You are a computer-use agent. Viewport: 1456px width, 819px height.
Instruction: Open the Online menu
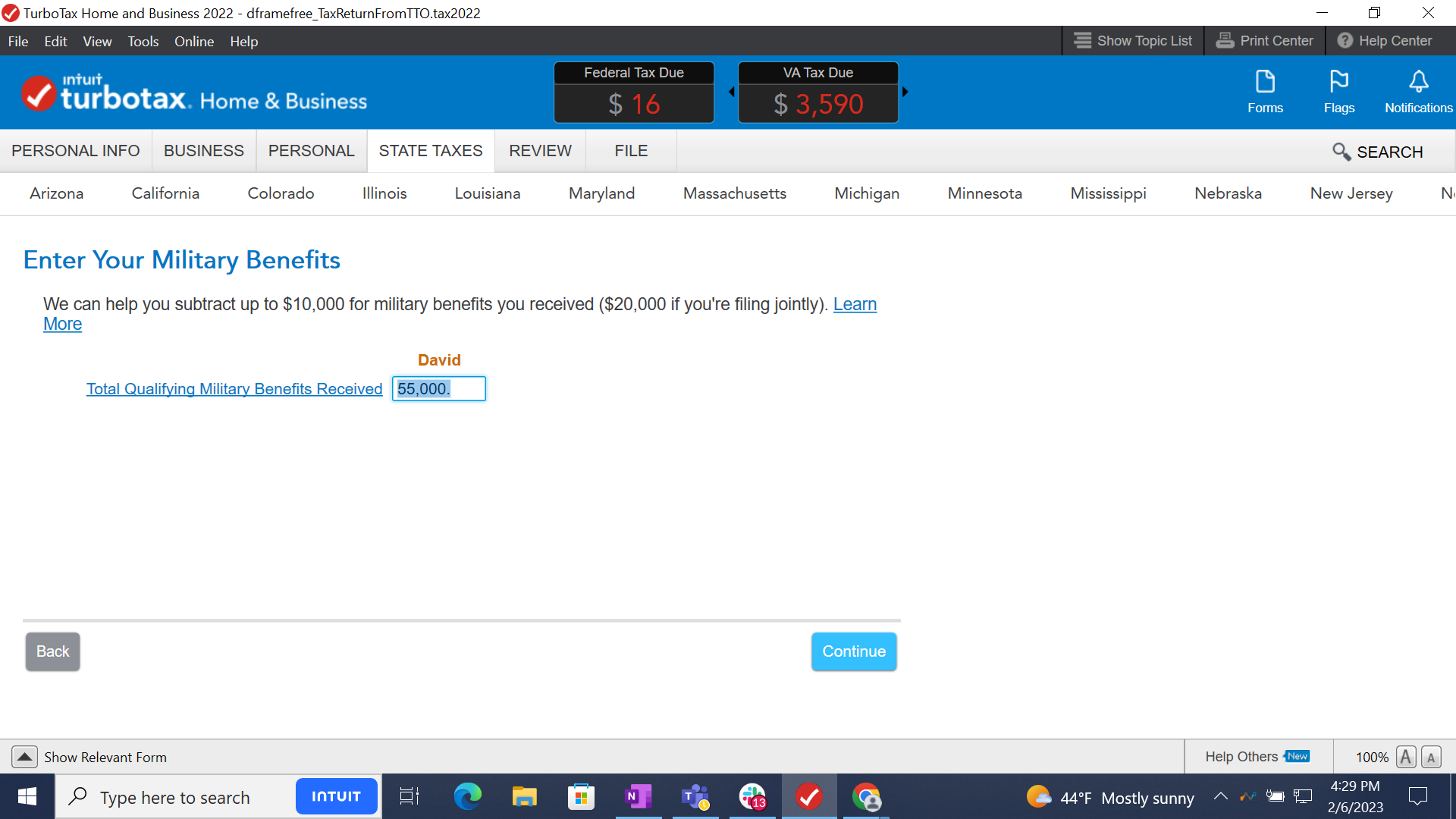(x=194, y=42)
